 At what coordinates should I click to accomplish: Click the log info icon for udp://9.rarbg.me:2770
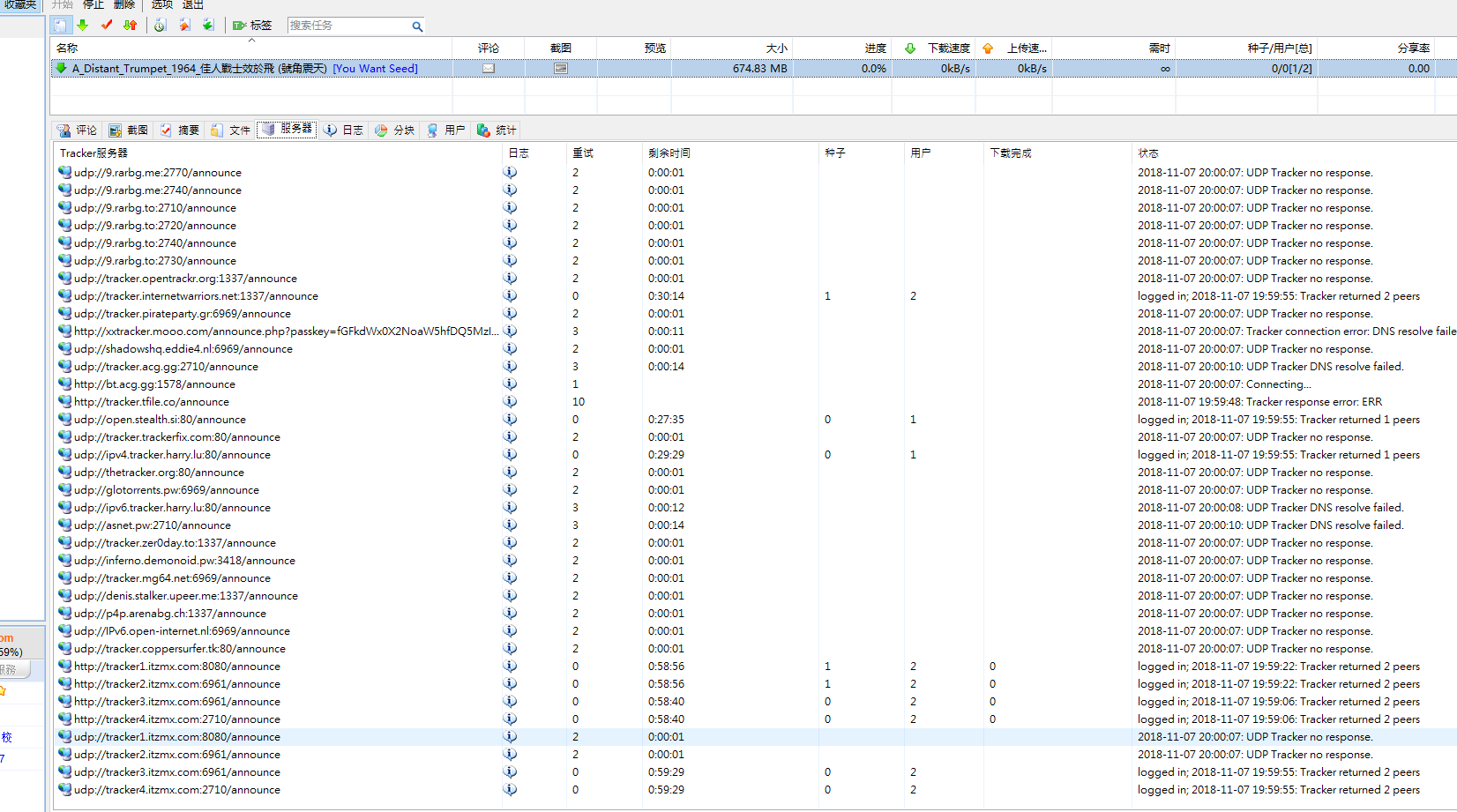click(x=510, y=173)
